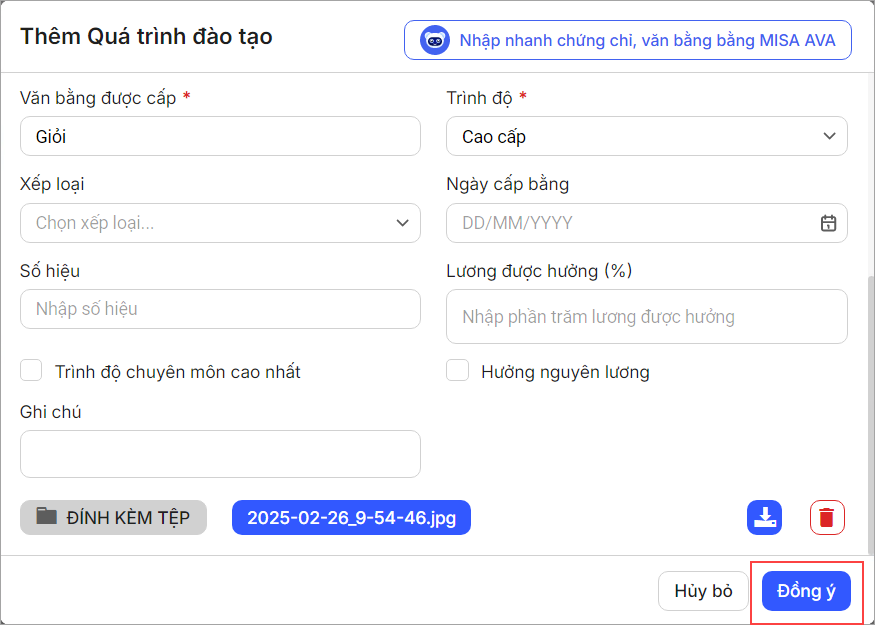Open attached file 2025-02-26_9-54-46.jpg
This screenshot has width=875, height=625.
click(x=351, y=517)
